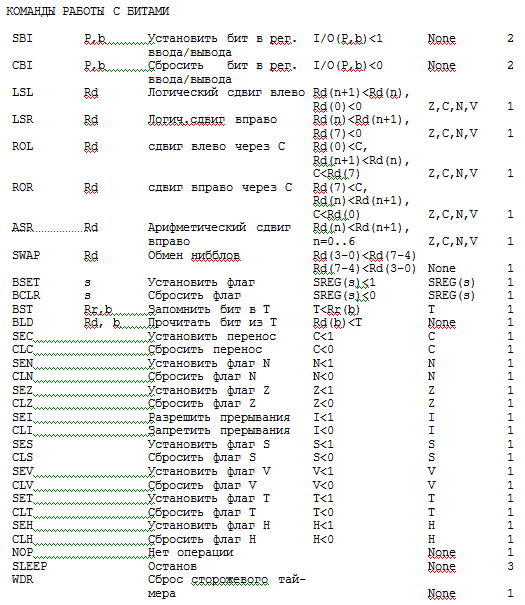Click the text Нет операции
The image size is (525, 605).
click(x=191, y=553)
